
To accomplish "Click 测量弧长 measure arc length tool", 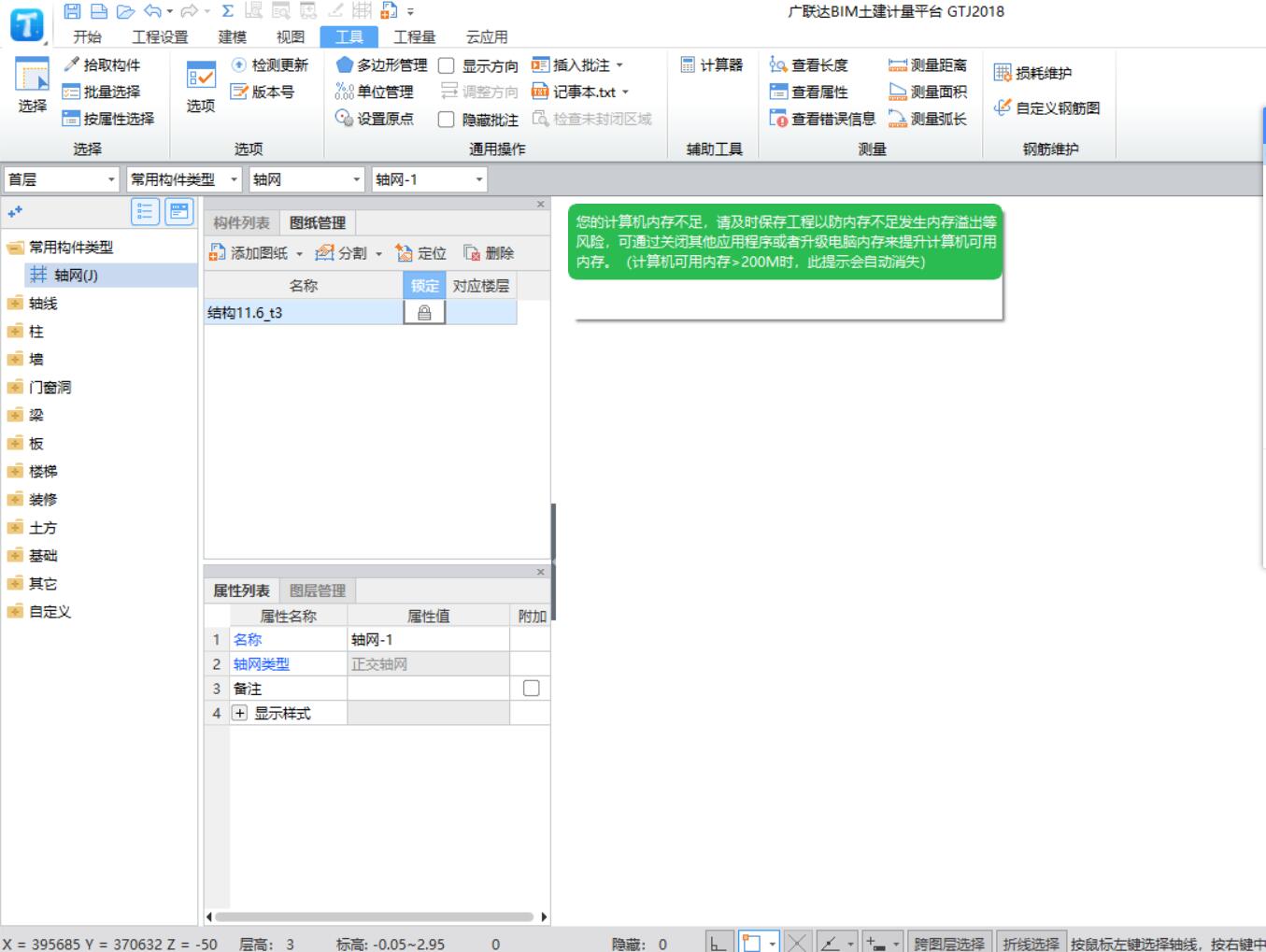I will pyautogui.click(x=928, y=119).
